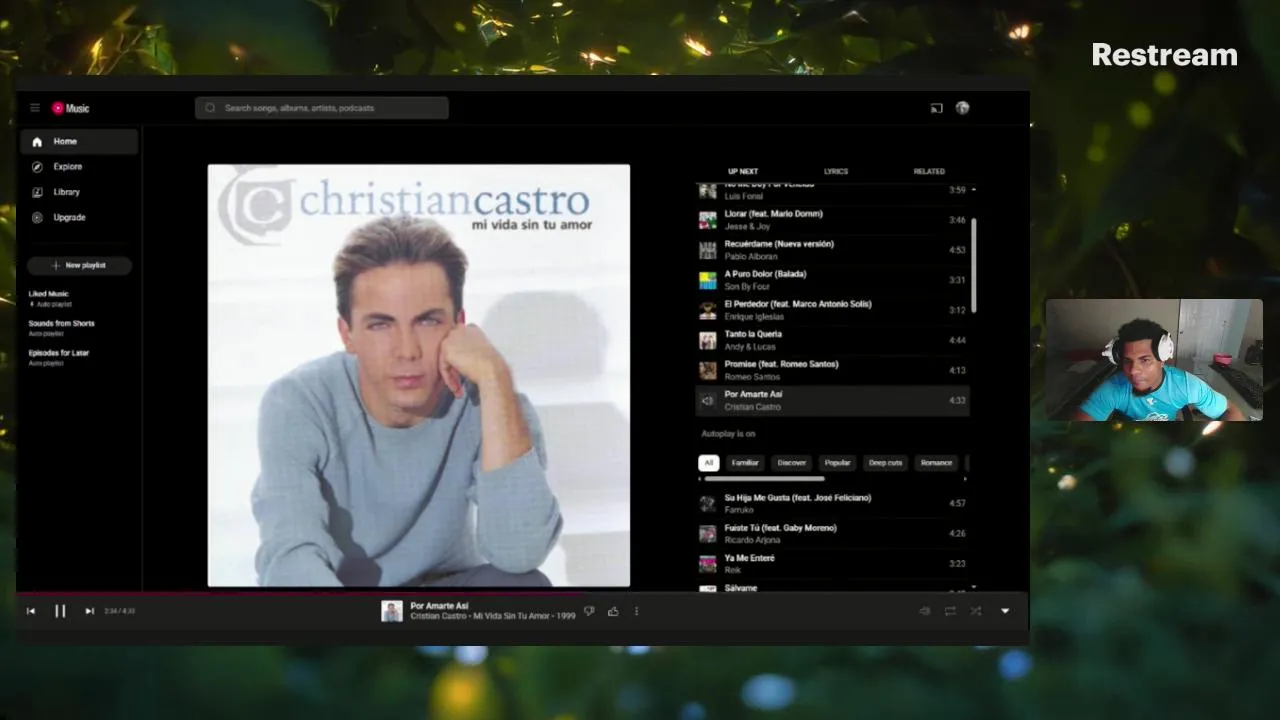The height and width of the screenshot is (720, 1280).
Task: Open the Liked Music playlist
Action: tap(49, 298)
